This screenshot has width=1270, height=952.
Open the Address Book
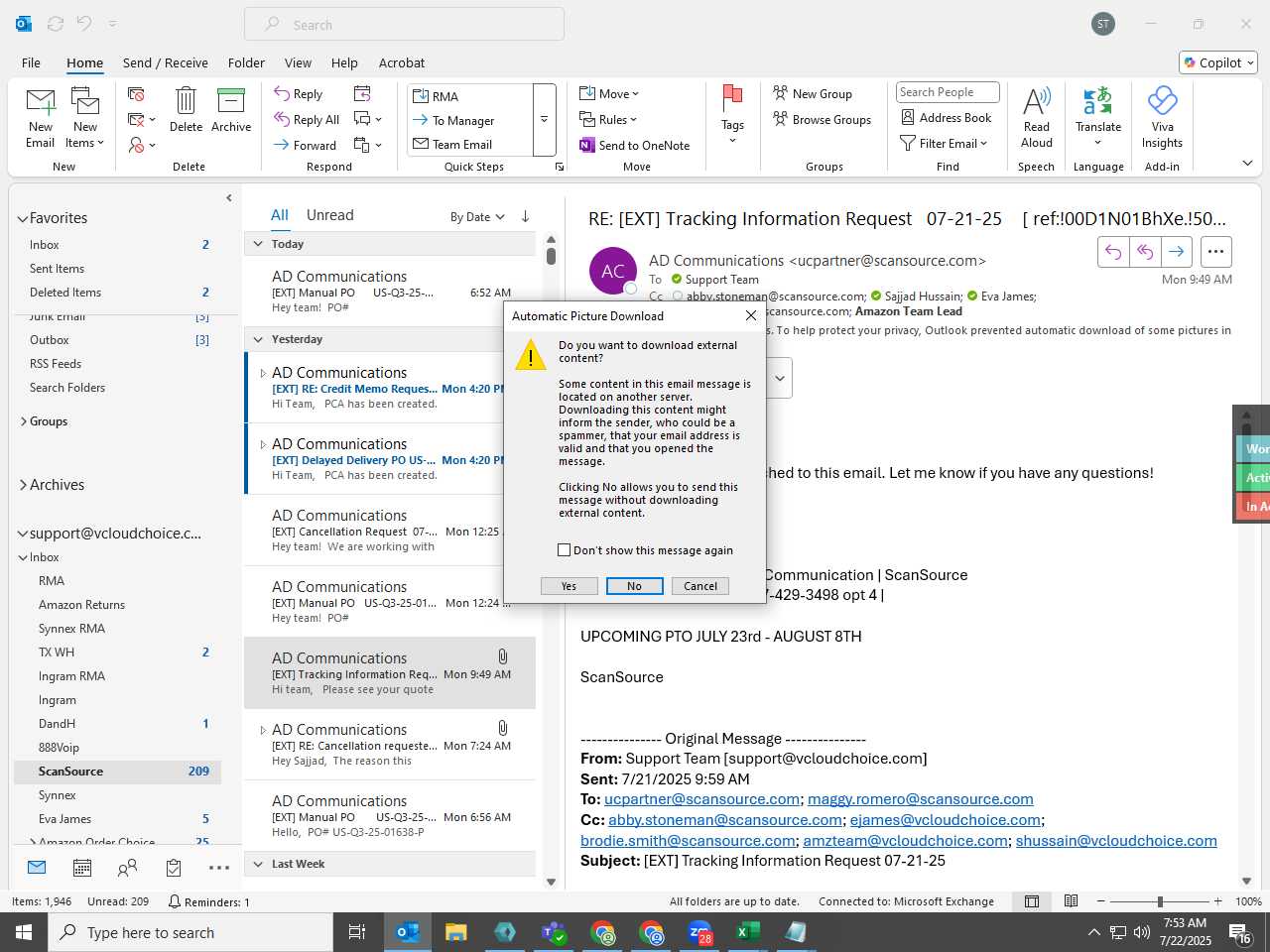(x=947, y=117)
